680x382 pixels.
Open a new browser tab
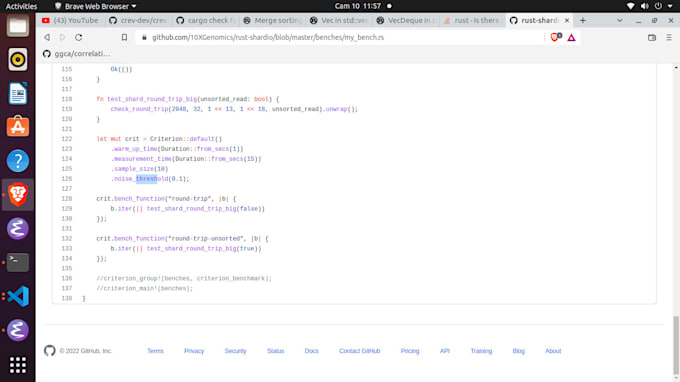click(583, 20)
